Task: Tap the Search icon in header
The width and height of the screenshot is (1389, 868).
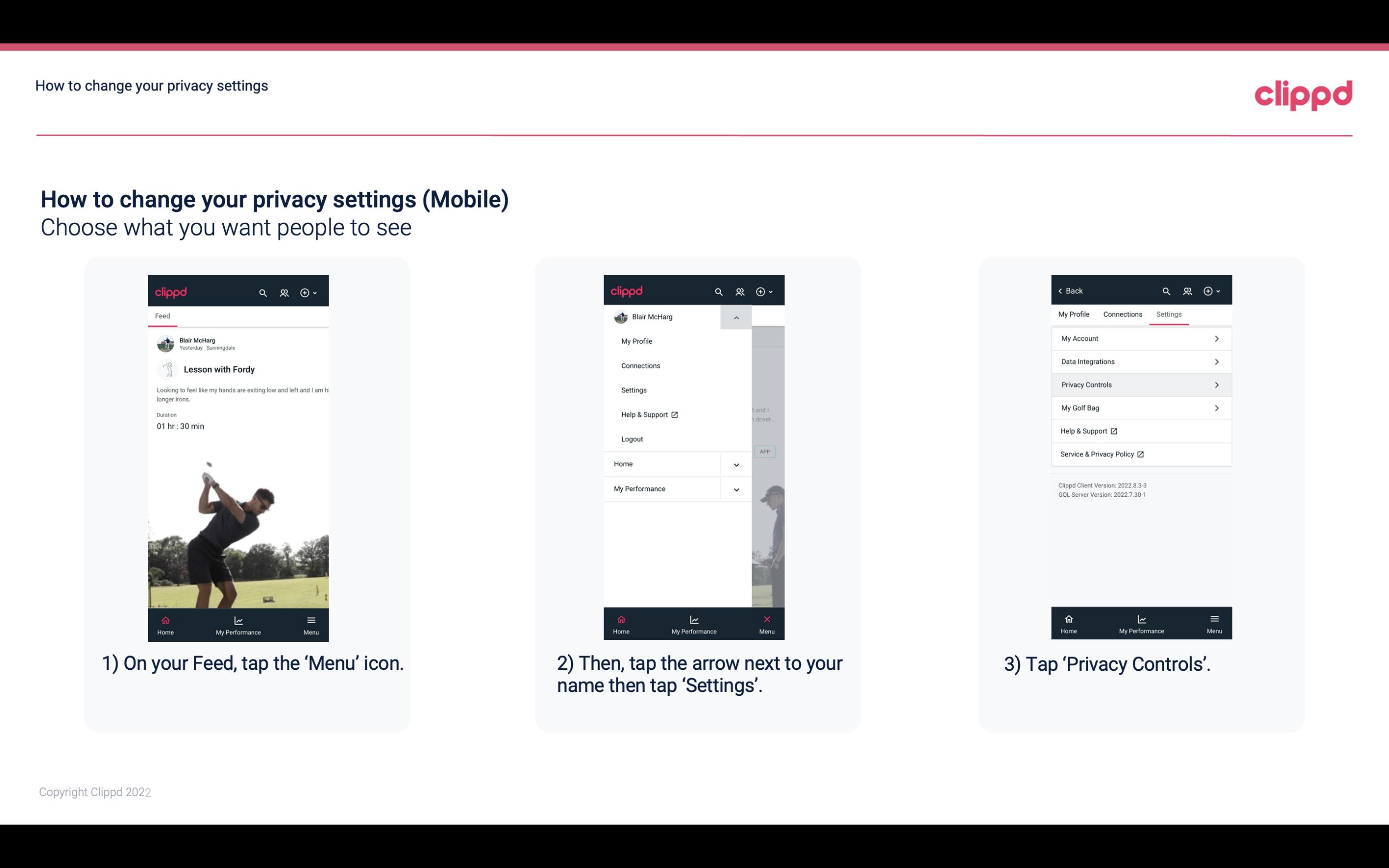Action: click(263, 291)
